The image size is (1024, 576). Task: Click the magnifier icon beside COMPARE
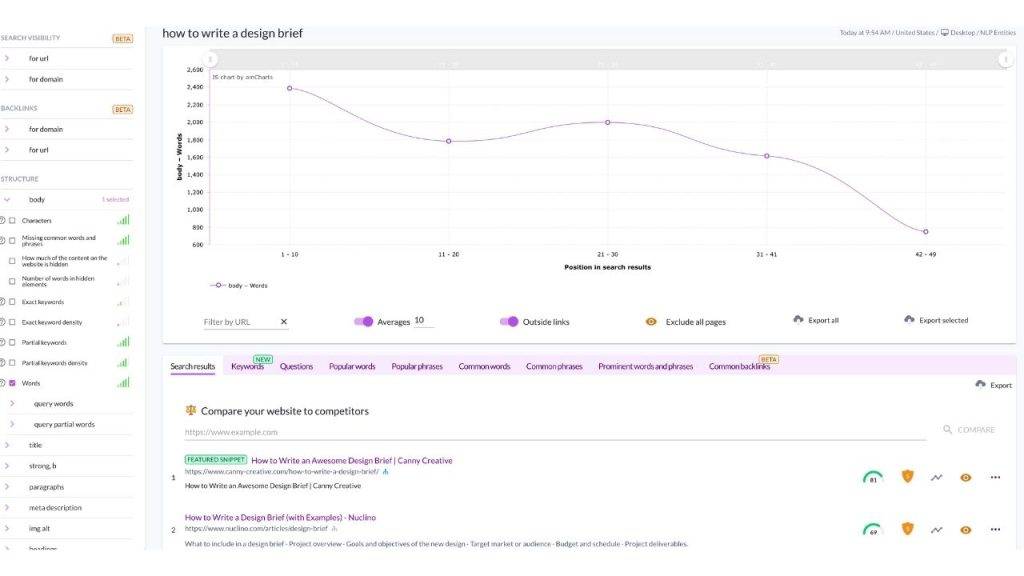coord(947,429)
